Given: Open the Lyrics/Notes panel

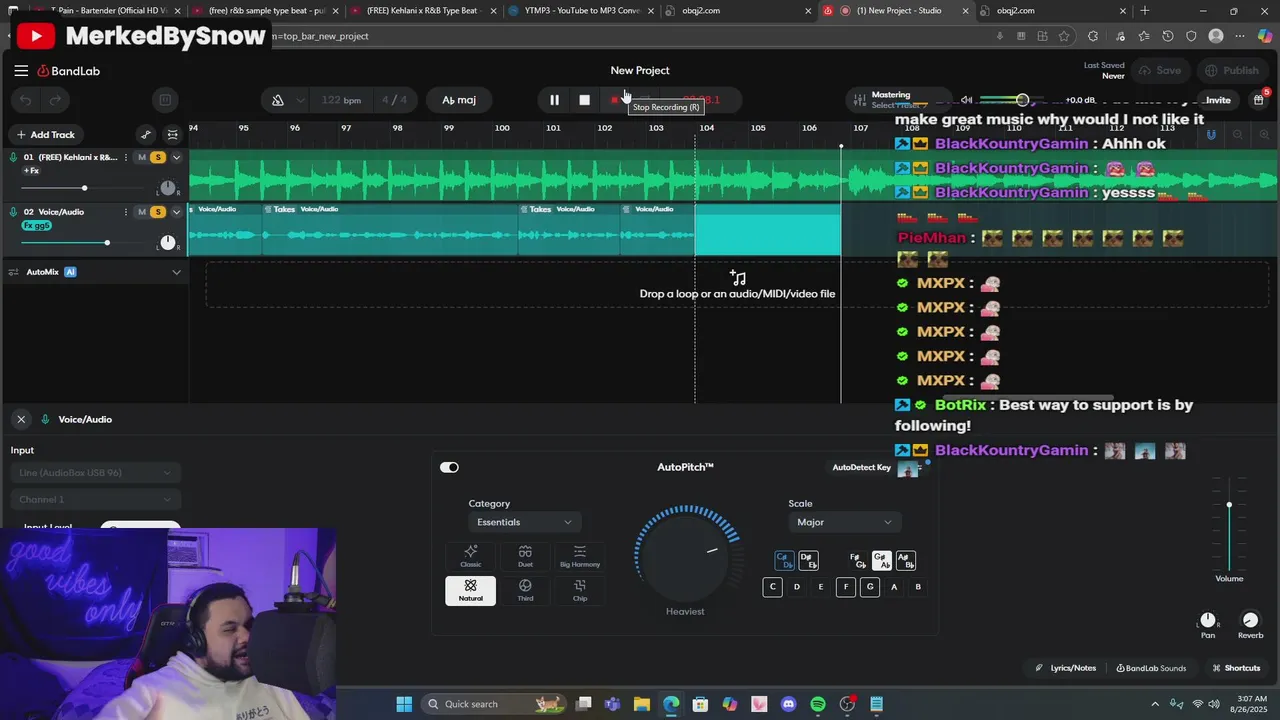Looking at the screenshot, I should (x=1066, y=668).
